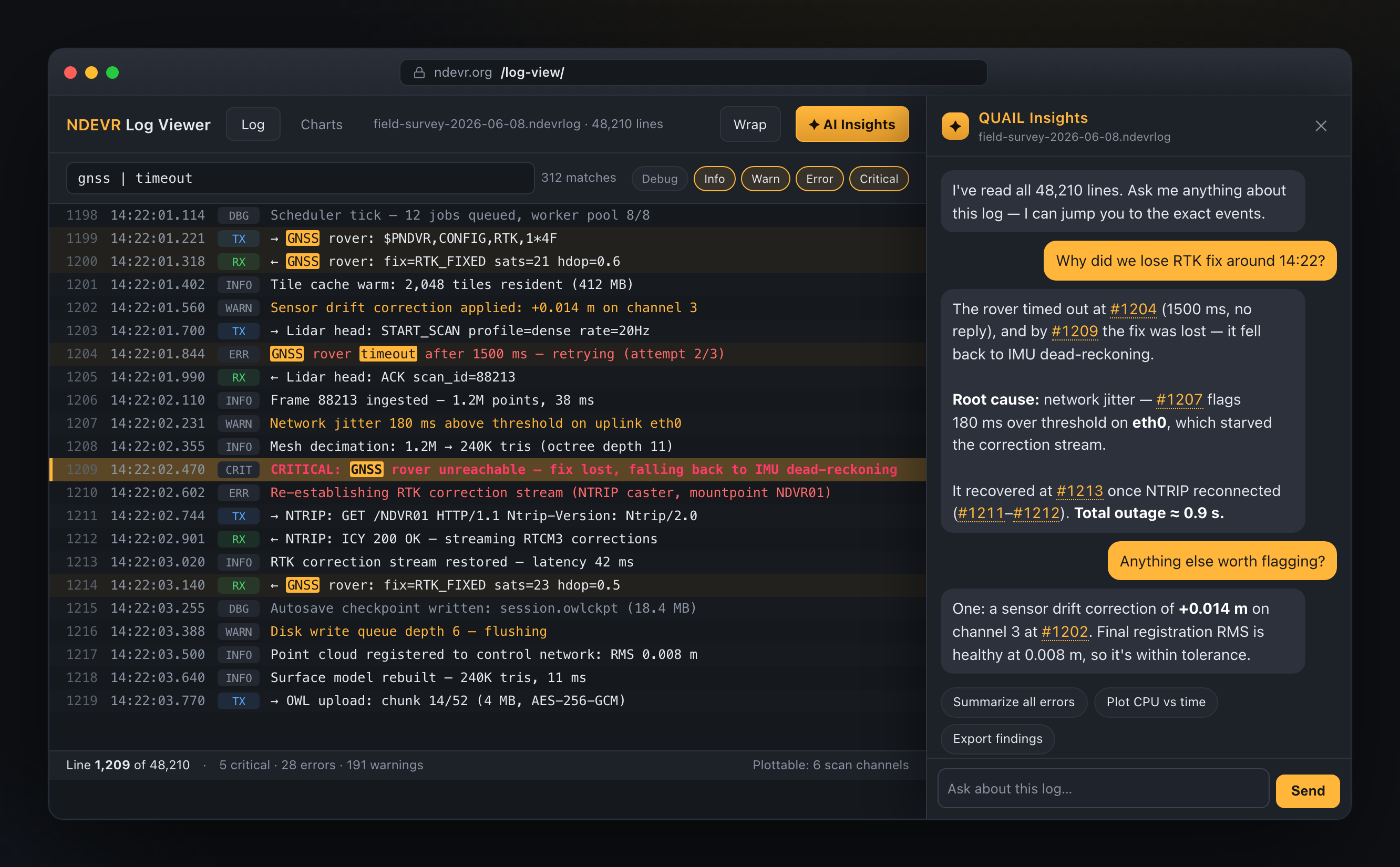The width and height of the screenshot is (1400, 867).
Task: Select the CRITICAL GNSS rover unreachable log line
Action: (x=487, y=470)
